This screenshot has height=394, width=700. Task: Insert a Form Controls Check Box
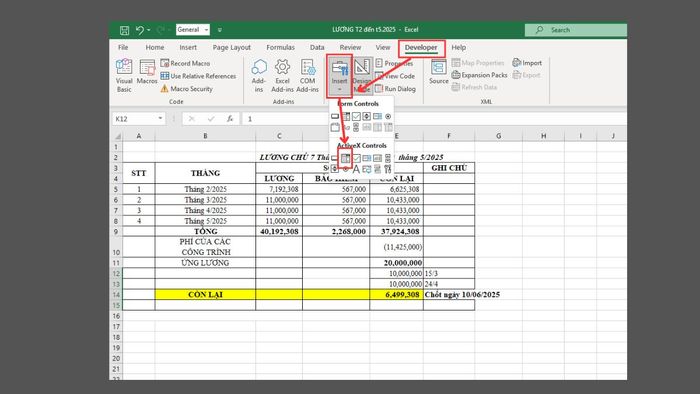356,116
